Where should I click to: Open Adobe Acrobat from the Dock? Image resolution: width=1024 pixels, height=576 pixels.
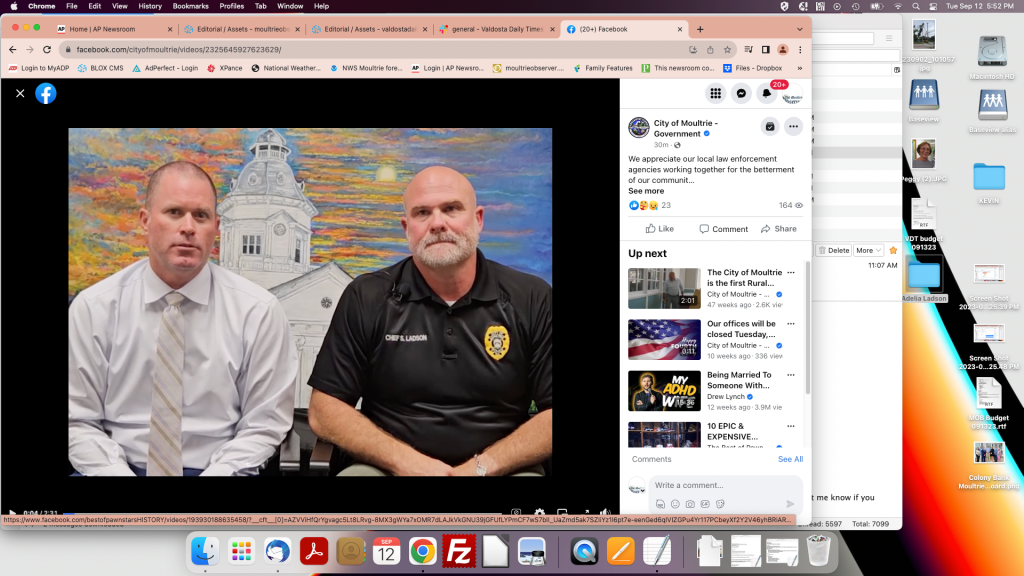(x=314, y=552)
